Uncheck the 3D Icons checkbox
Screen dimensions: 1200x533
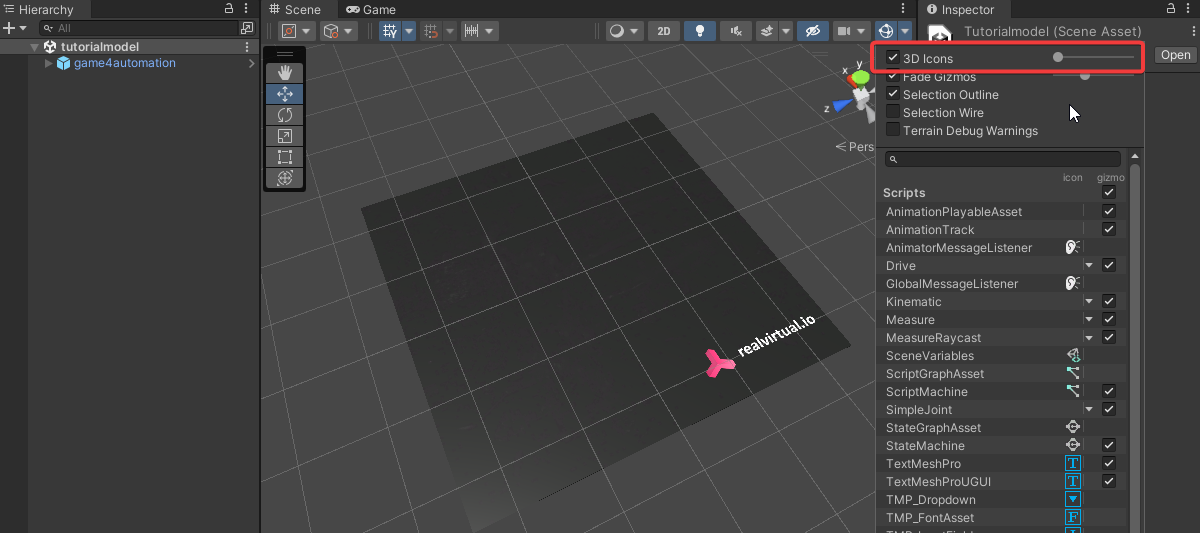pyautogui.click(x=893, y=59)
